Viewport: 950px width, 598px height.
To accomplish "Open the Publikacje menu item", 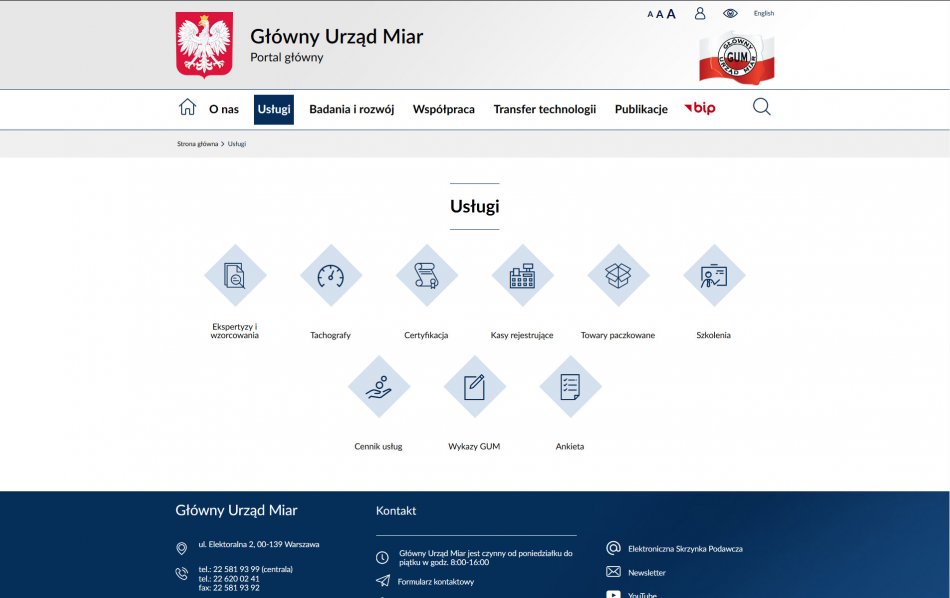I will [x=641, y=109].
